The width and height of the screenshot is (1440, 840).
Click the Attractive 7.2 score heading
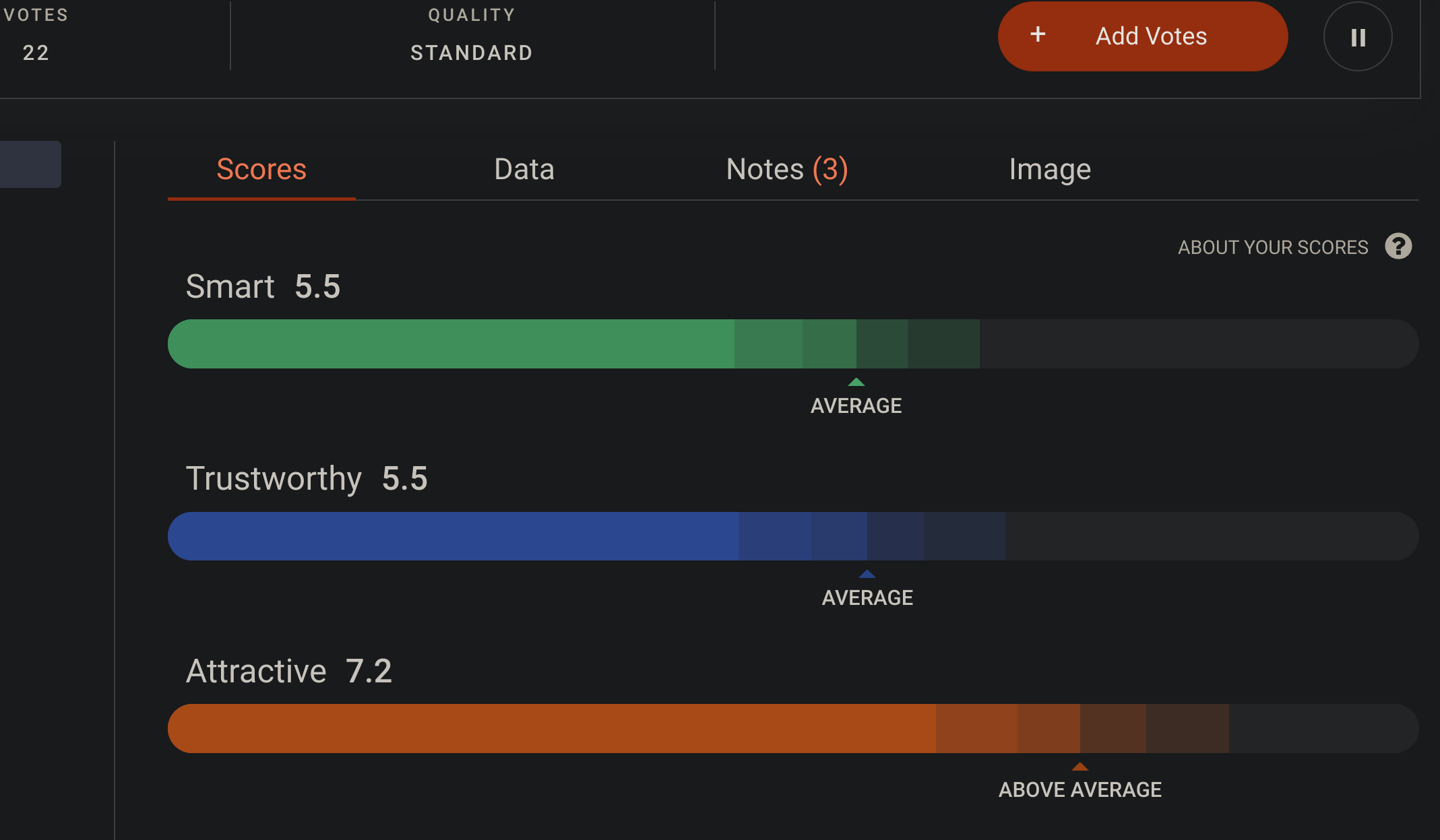[x=288, y=671]
